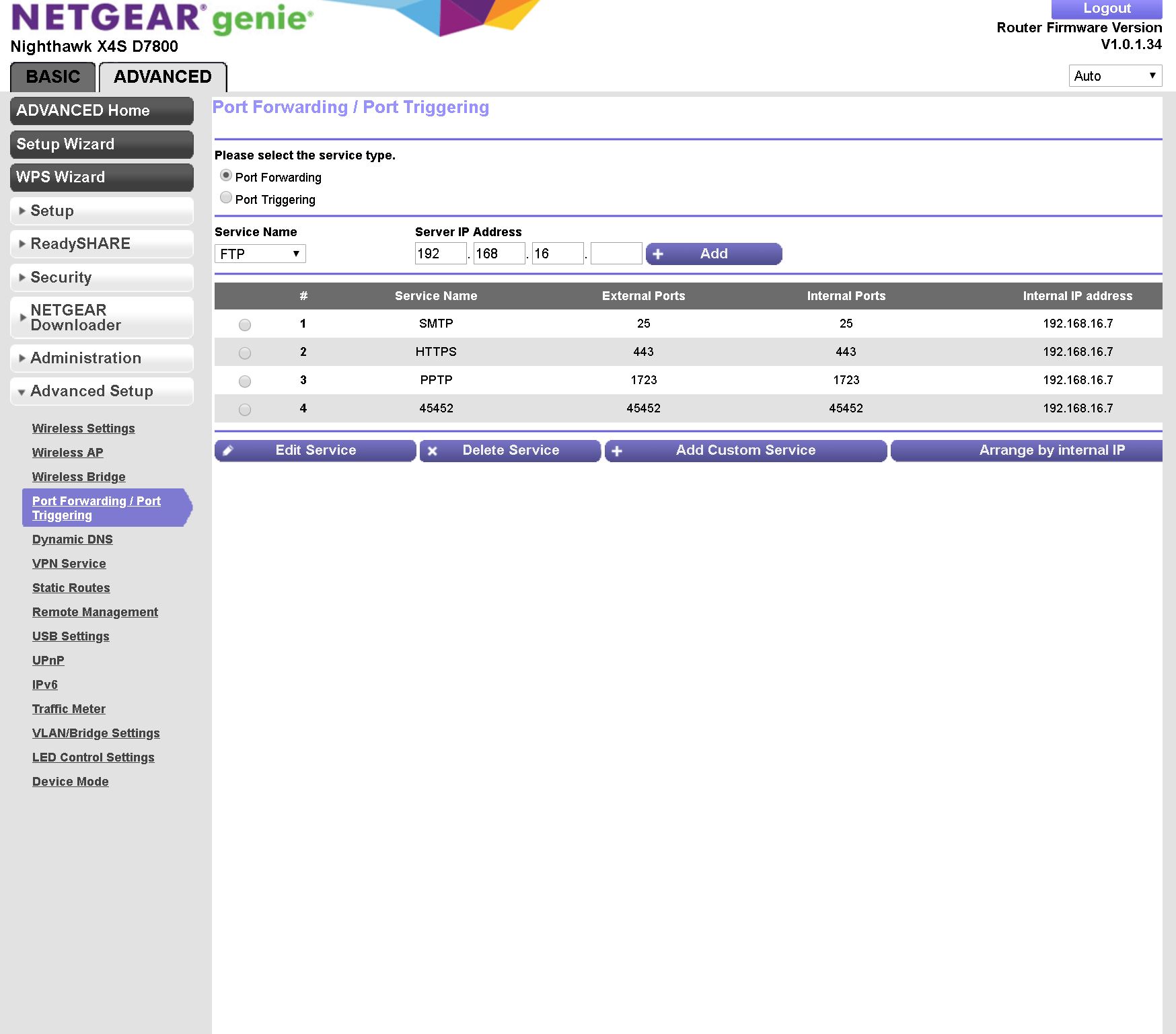Click the NETGEAR genie logo
Viewport: 1176px width, 1034px height.
click(x=162, y=18)
